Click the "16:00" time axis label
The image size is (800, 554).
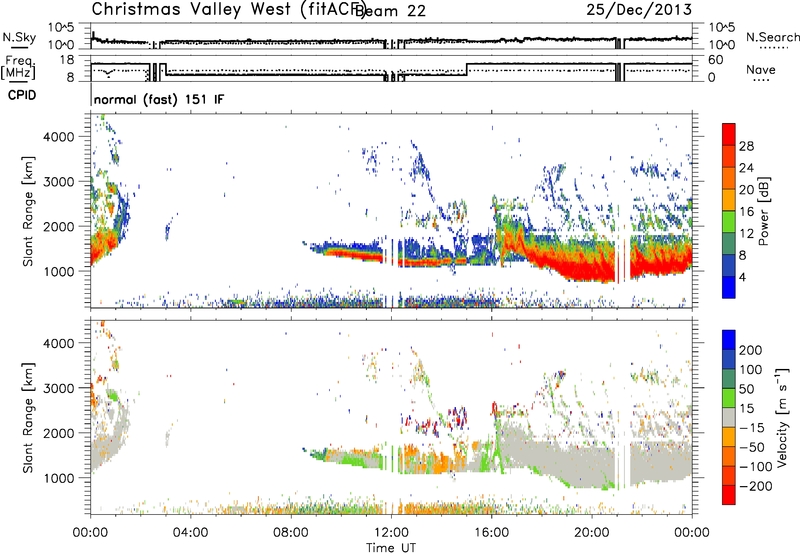tap(491, 533)
